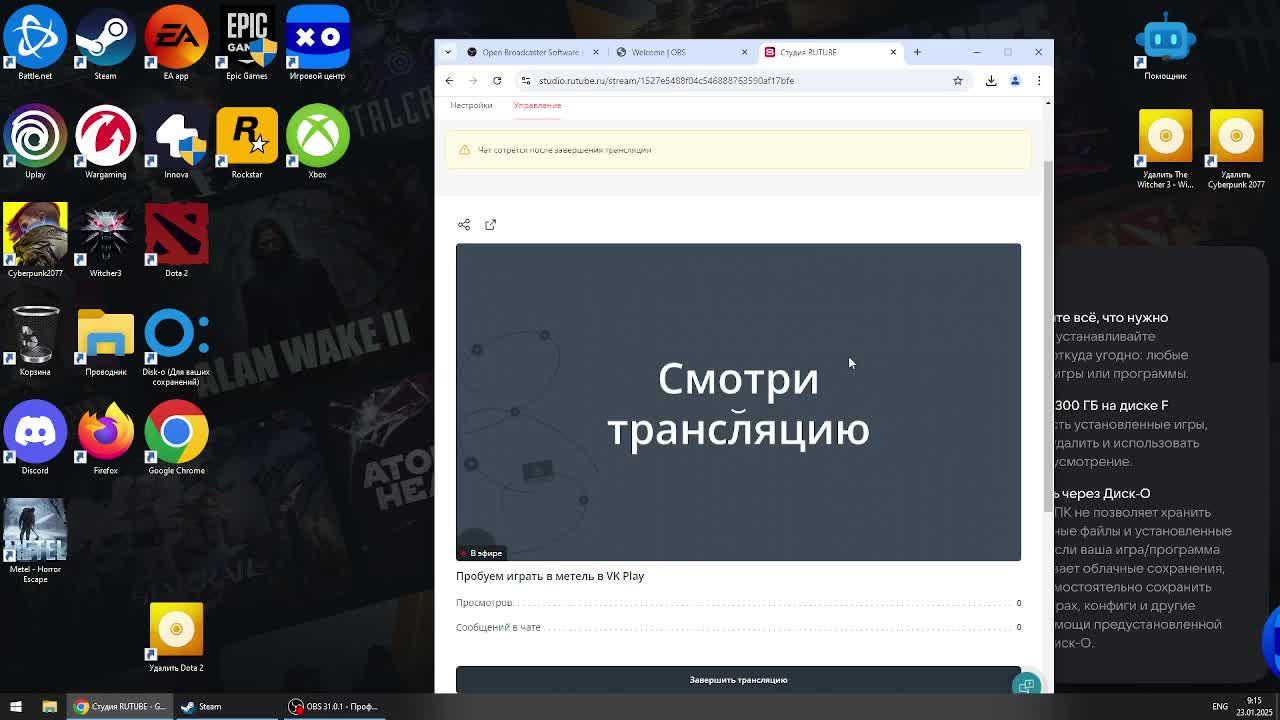Click the Завершить трансляцию button
The width and height of the screenshot is (1280, 720).
click(x=738, y=680)
